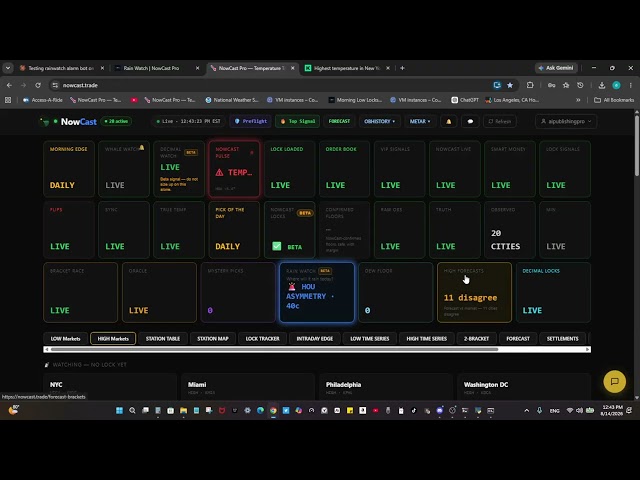Open National Weather Service bookmark
The height and width of the screenshot is (480, 640).
pos(232,100)
